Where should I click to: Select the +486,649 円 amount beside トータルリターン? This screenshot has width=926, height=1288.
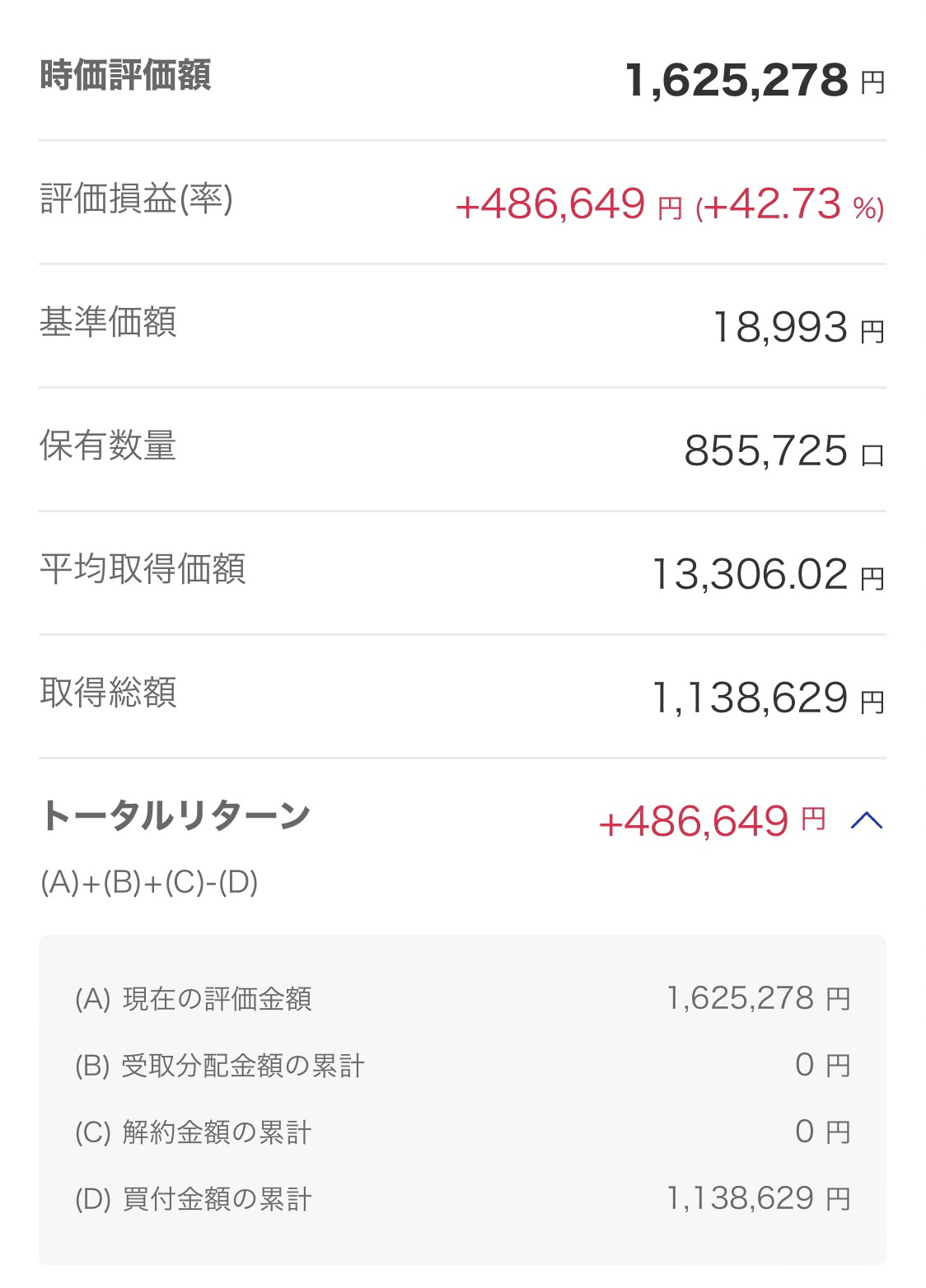coord(712,821)
